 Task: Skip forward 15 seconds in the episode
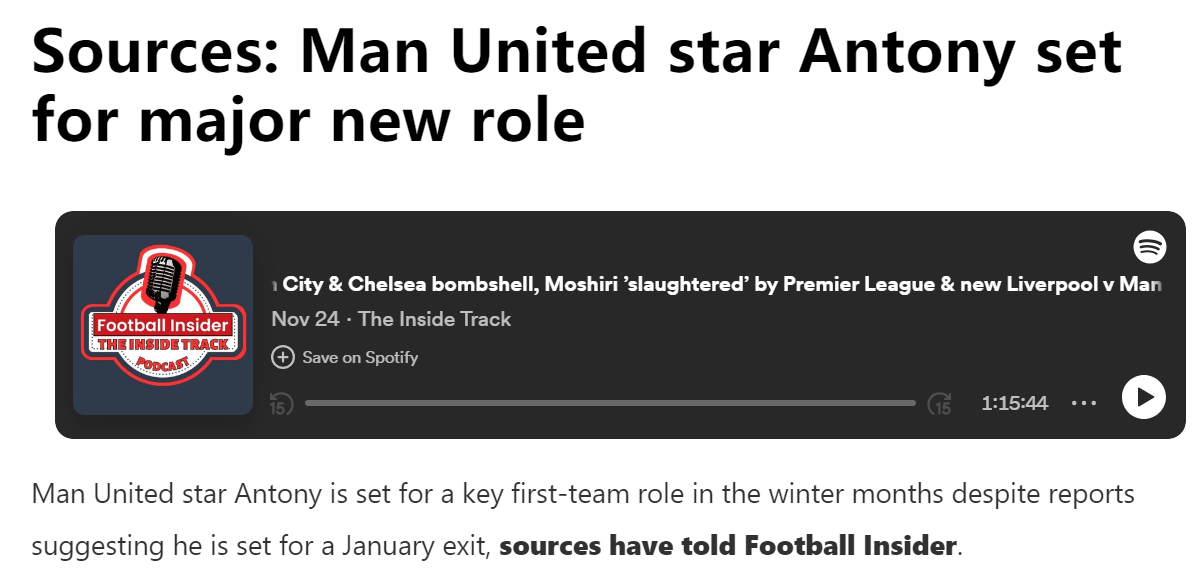pyautogui.click(x=940, y=403)
